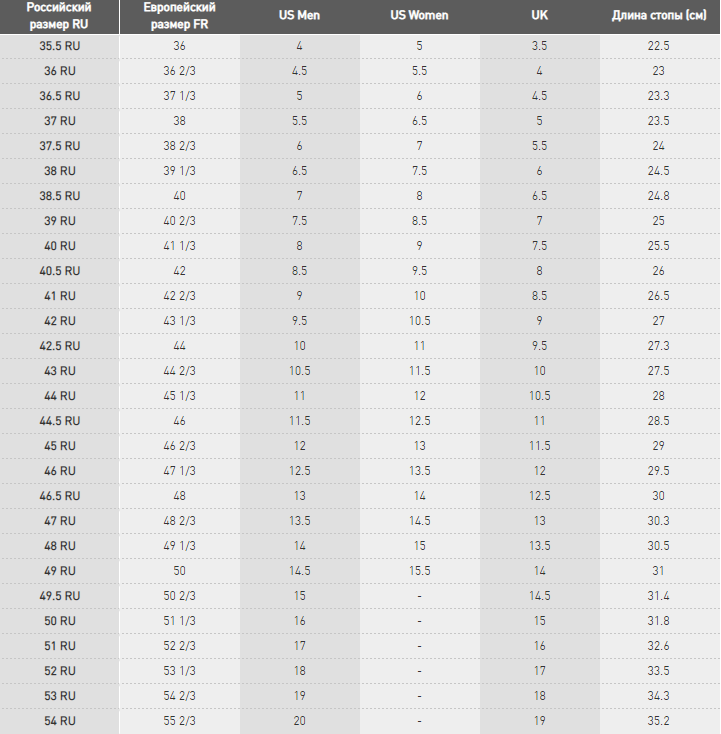This screenshot has width=721, height=734.
Task: Click the 27.3 foot length value
Action: pos(659,346)
